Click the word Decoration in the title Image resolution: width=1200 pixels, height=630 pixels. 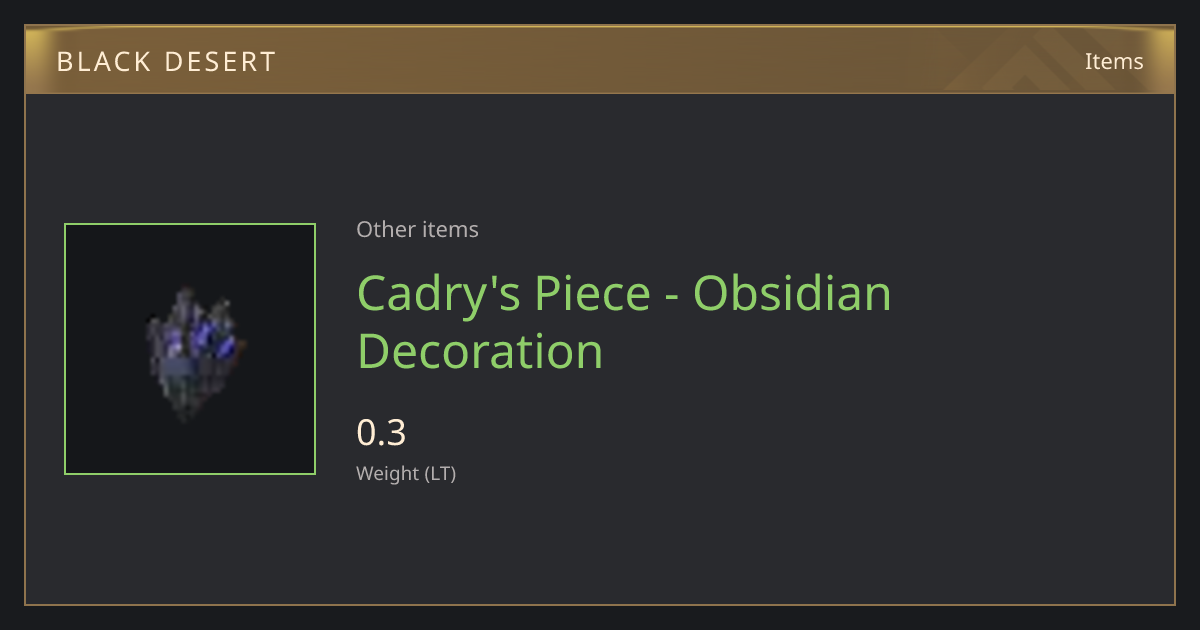[480, 351]
